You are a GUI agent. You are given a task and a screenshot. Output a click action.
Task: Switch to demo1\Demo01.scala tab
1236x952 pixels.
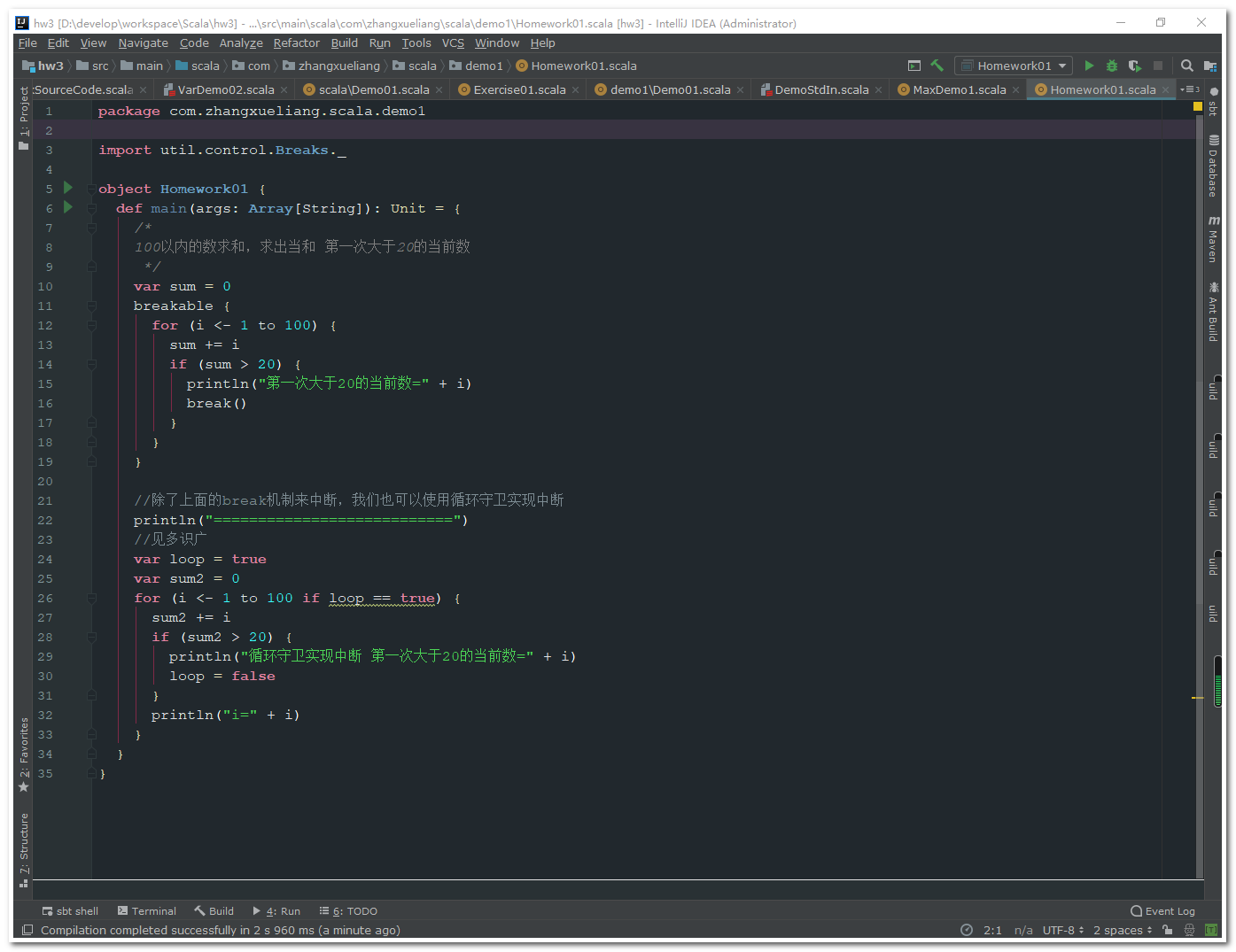(x=671, y=89)
